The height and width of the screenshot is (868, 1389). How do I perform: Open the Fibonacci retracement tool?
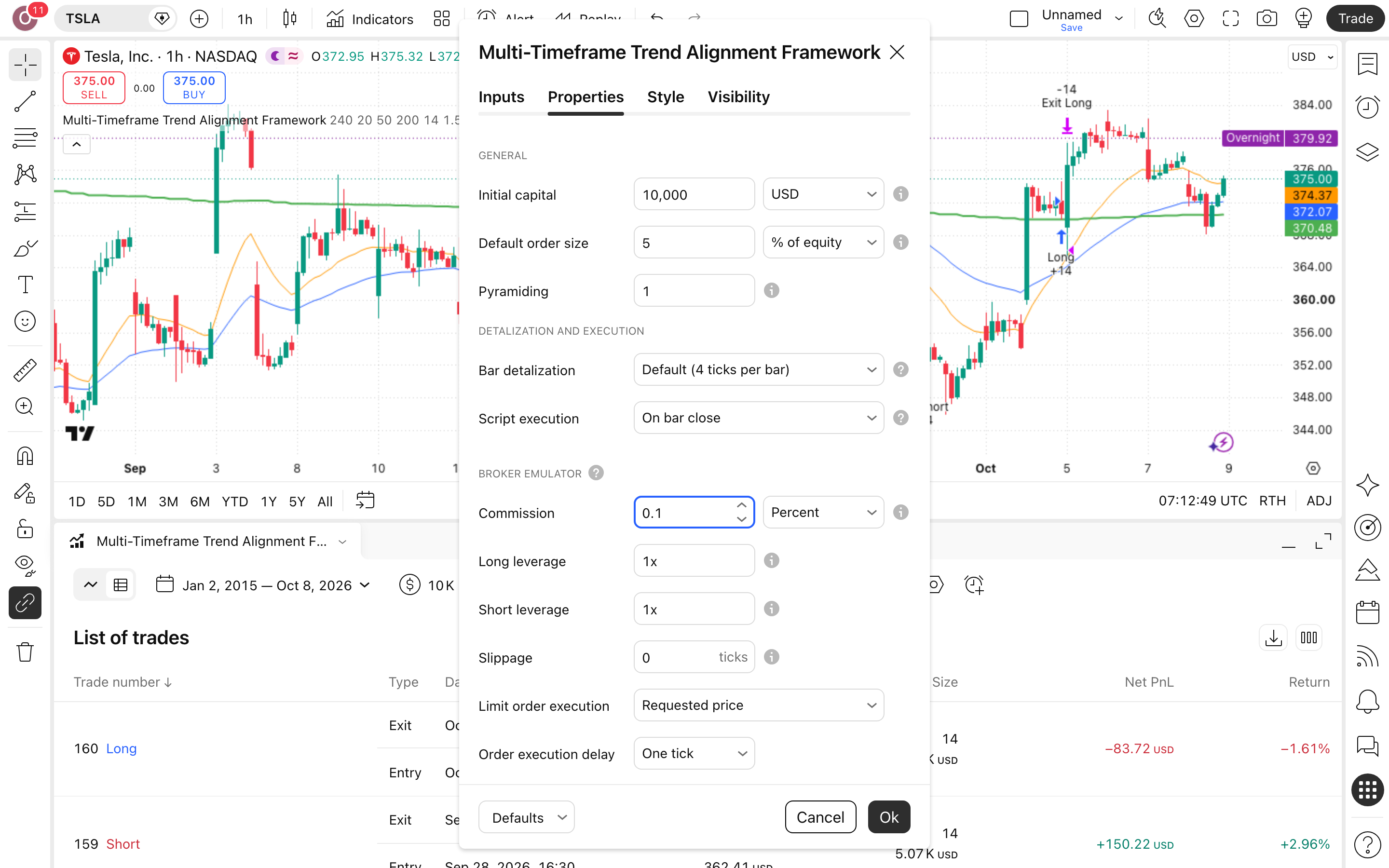point(25,138)
